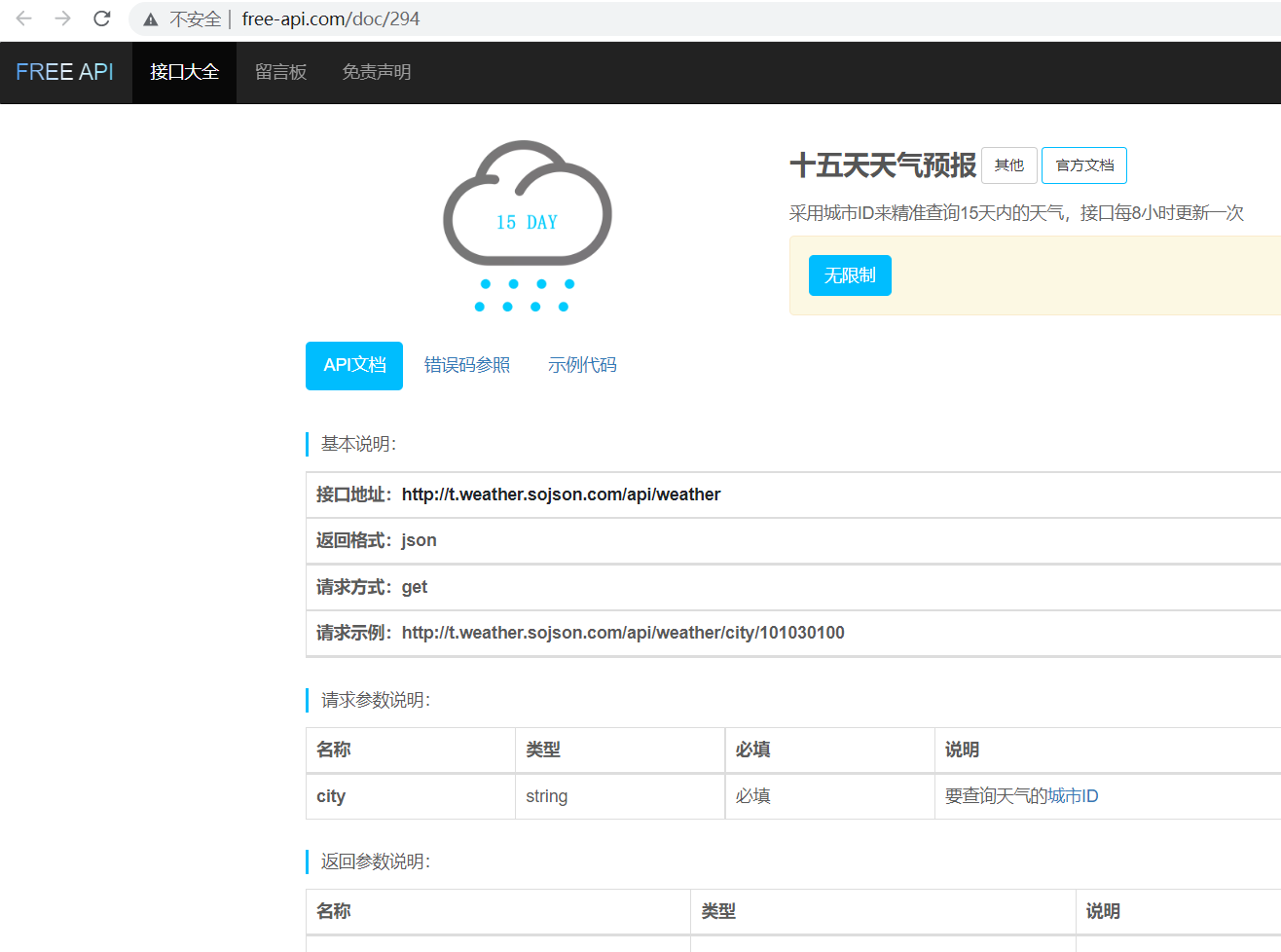Click the 不安全 label in address bar

[x=195, y=19]
